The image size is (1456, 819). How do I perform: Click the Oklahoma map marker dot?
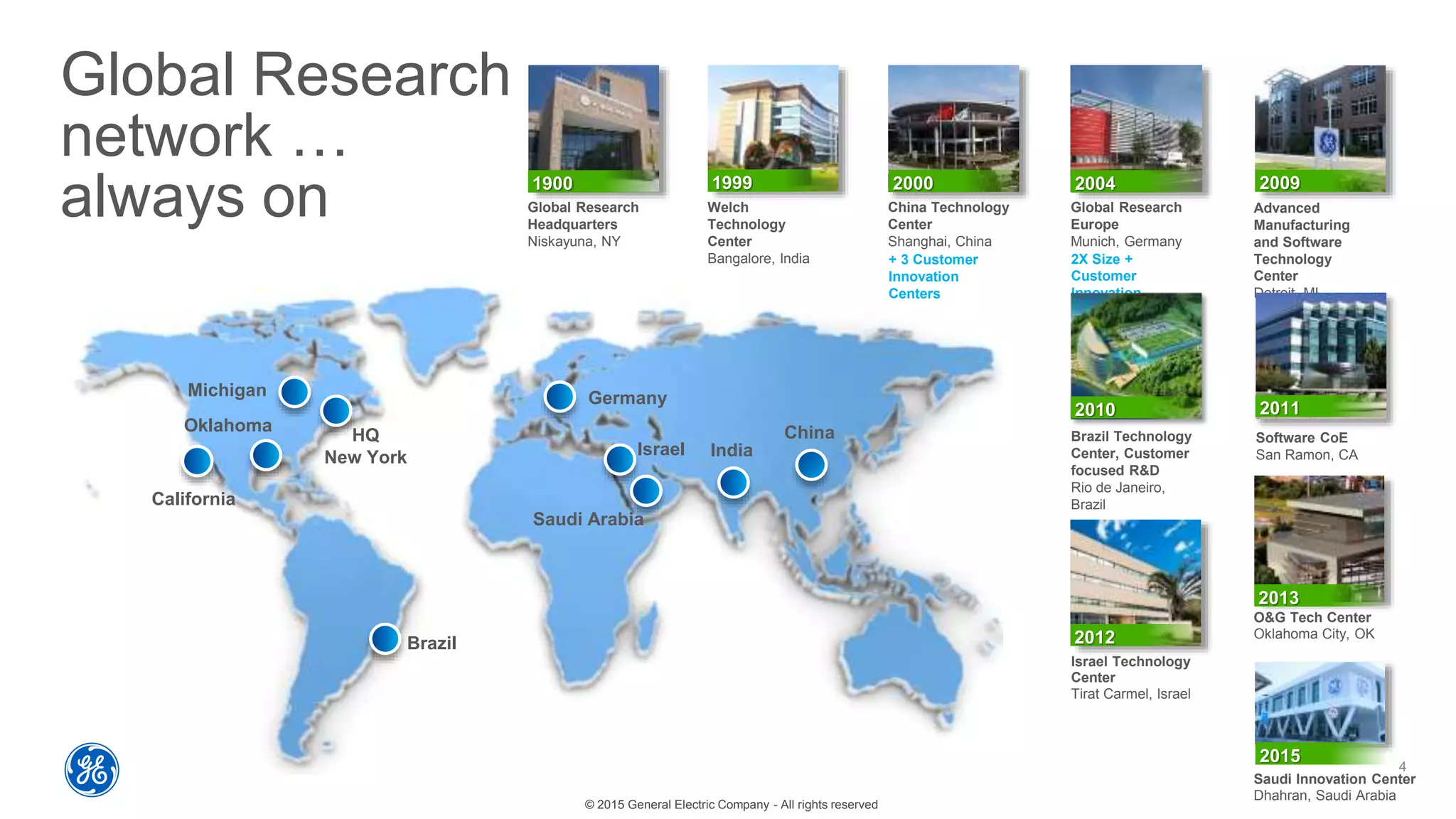266,455
